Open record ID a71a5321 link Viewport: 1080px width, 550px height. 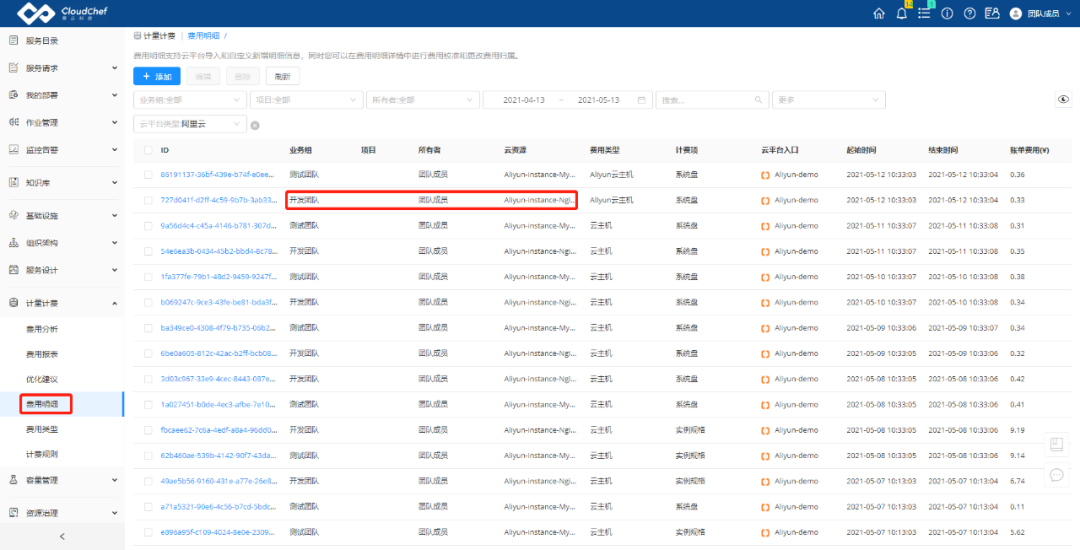219,507
